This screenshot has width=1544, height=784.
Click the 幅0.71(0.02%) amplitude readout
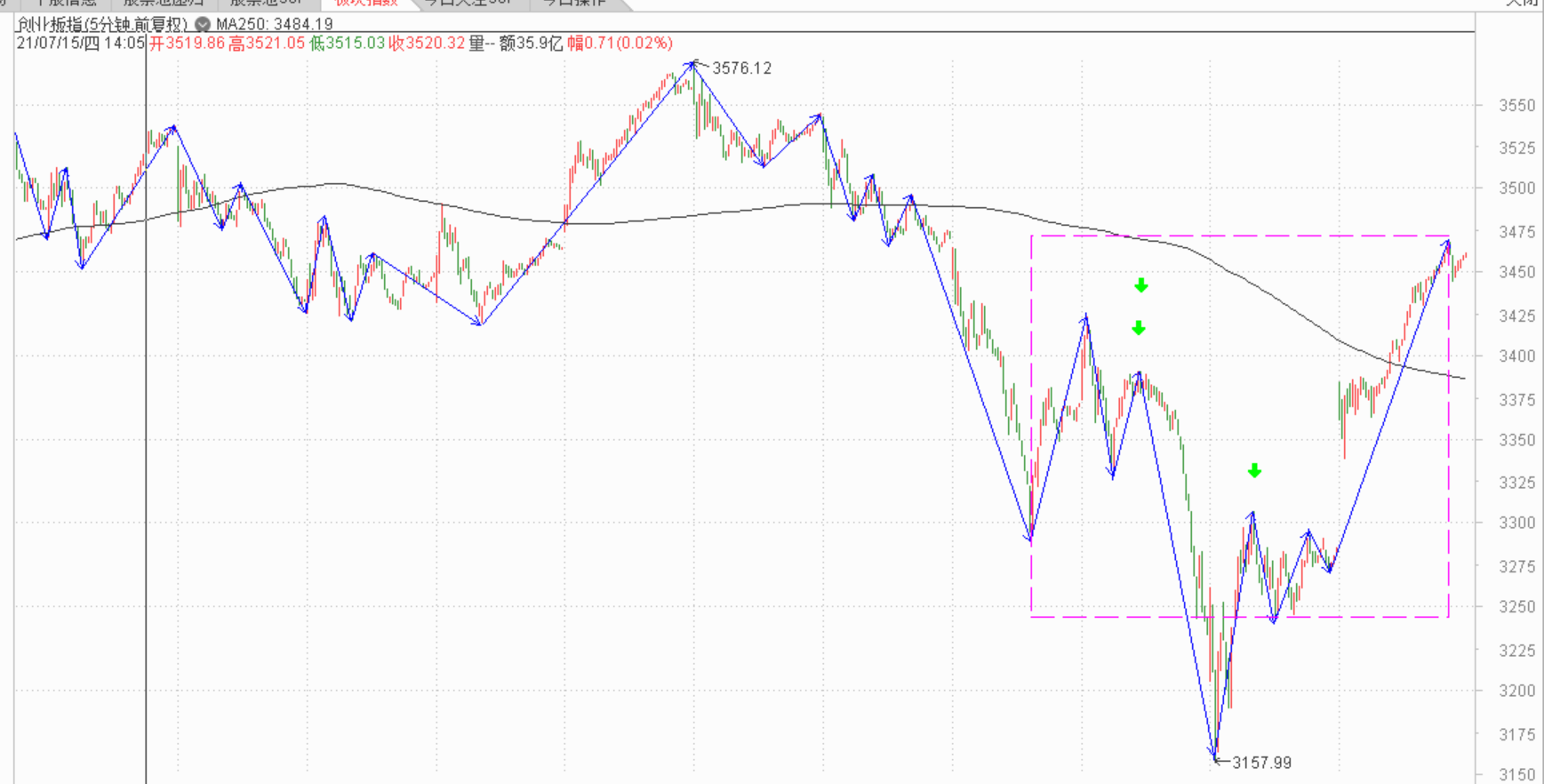[x=620, y=43]
